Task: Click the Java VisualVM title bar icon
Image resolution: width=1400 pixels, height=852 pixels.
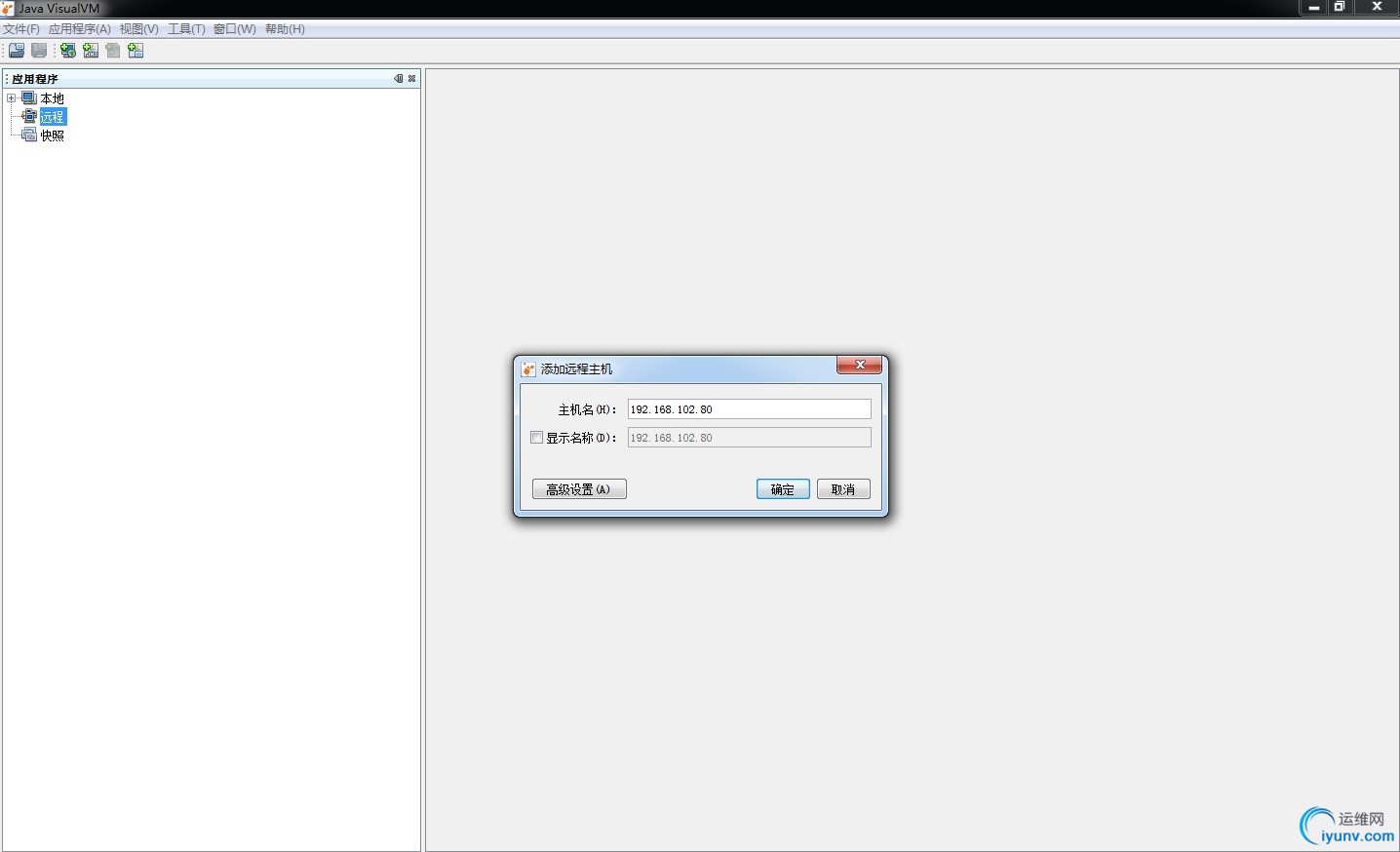Action: [x=8, y=8]
